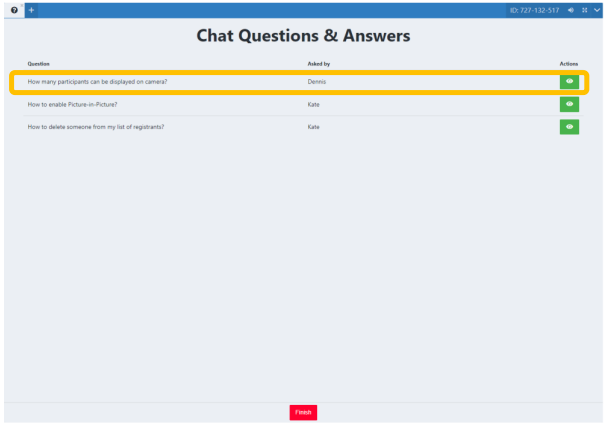The height and width of the screenshot is (426, 606).
Task: Click the Chat Questions & Answers heading
Action: click(x=303, y=36)
